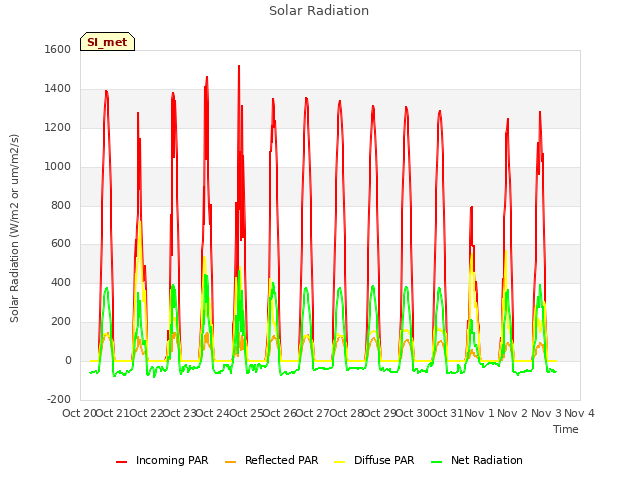Click the low Nov 1 Incoming PAR peak near 800
The image size is (640, 480).
pyautogui.click(x=471, y=207)
